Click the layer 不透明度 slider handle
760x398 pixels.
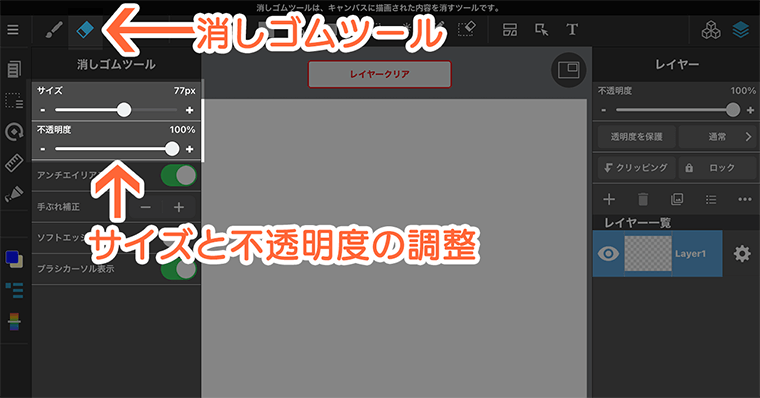733,110
